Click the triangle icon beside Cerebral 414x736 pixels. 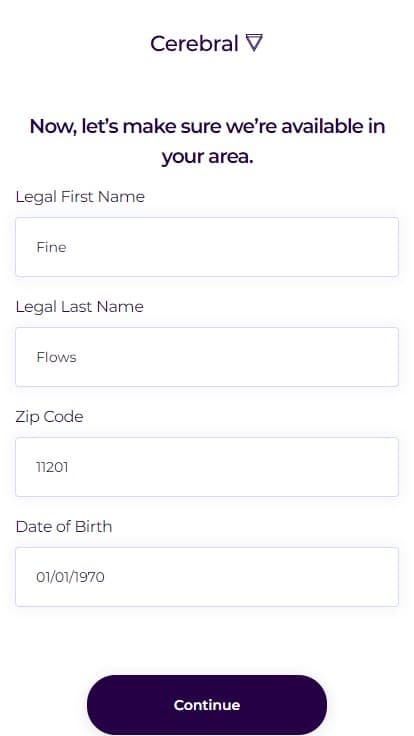tap(254, 43)
